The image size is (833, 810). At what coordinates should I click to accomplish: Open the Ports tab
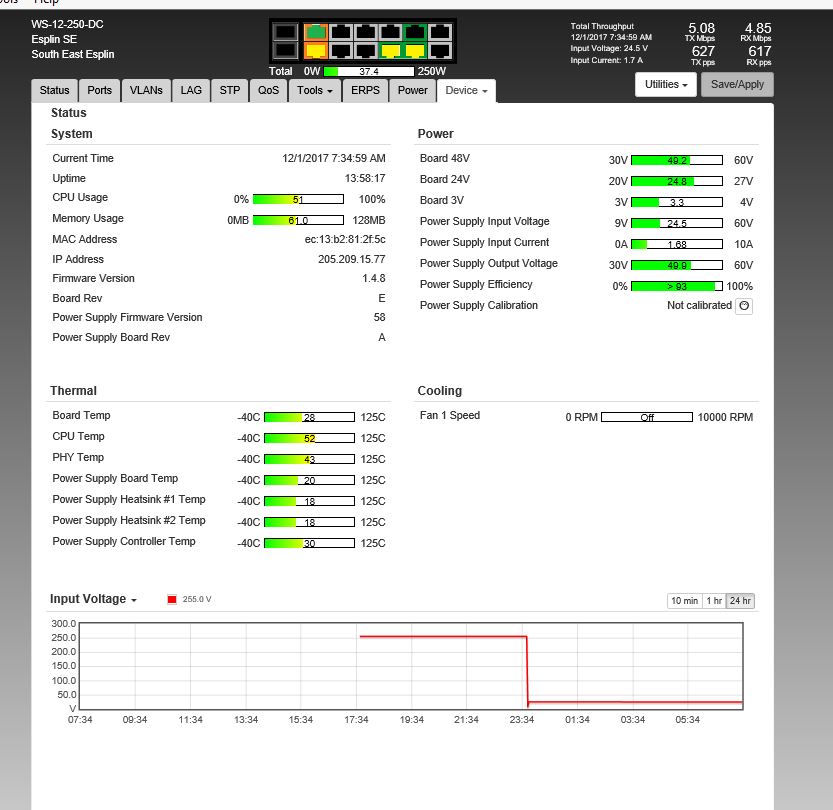click(x=100, y=90)
